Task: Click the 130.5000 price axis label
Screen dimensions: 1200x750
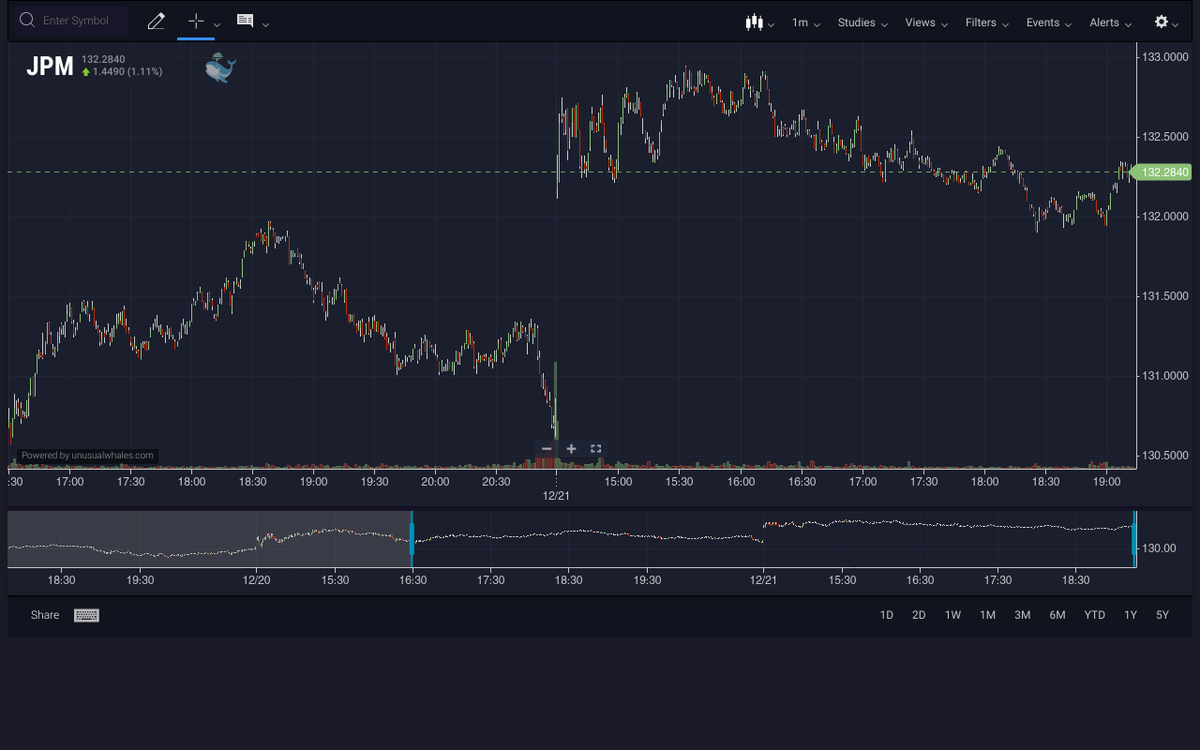Action: point(1165,456)
